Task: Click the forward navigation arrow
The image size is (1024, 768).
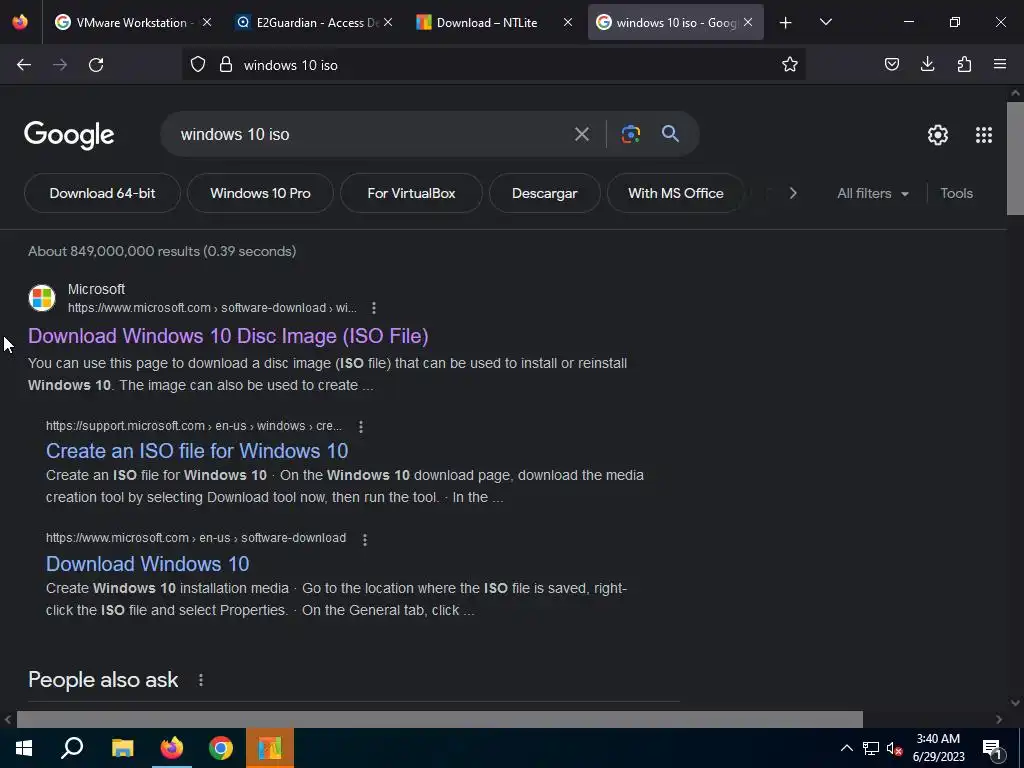Action: click(60, 64)
